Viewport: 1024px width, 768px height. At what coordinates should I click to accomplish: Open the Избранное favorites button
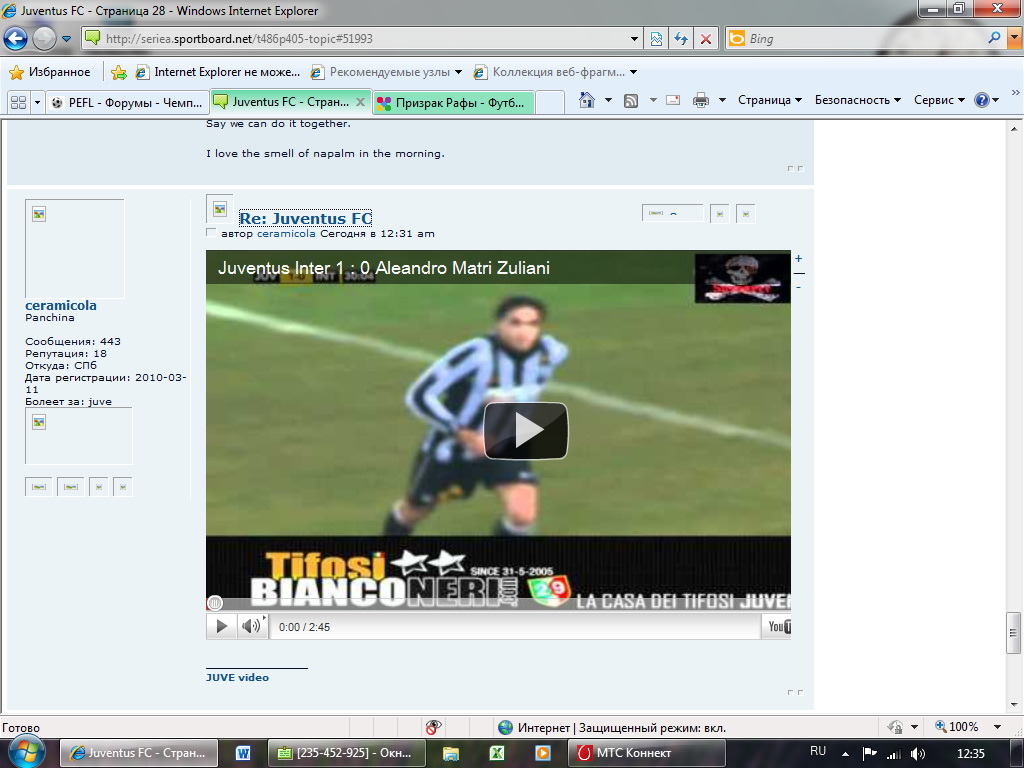point(50,72)
